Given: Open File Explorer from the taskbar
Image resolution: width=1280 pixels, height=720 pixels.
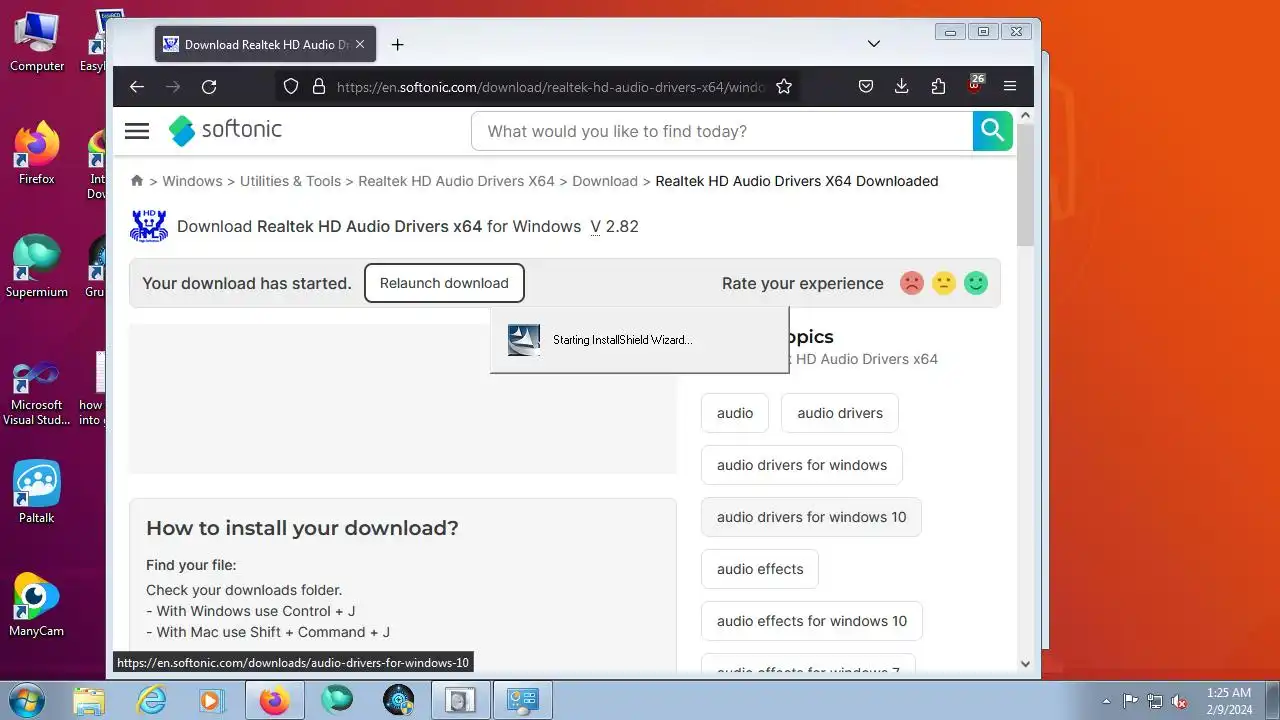Looking at the screenshot, I should coord(88,700).
